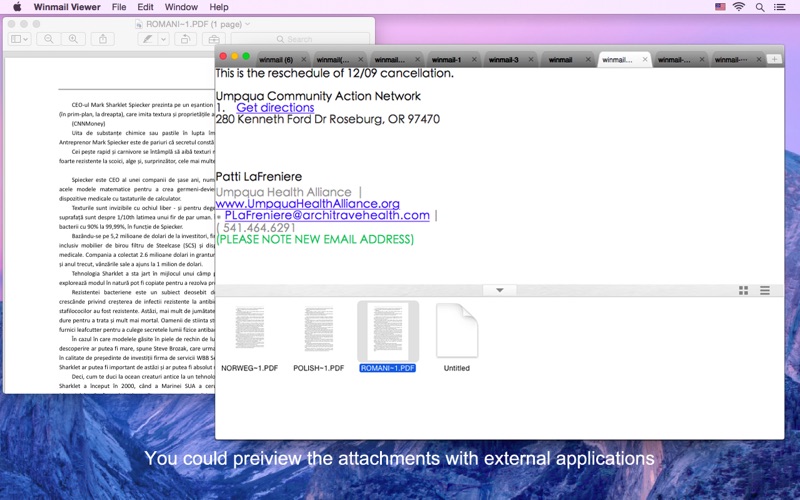Screen dimensions: 800x500
Task: Select the Untitled attachment file icon
Action: click(457, 331)
